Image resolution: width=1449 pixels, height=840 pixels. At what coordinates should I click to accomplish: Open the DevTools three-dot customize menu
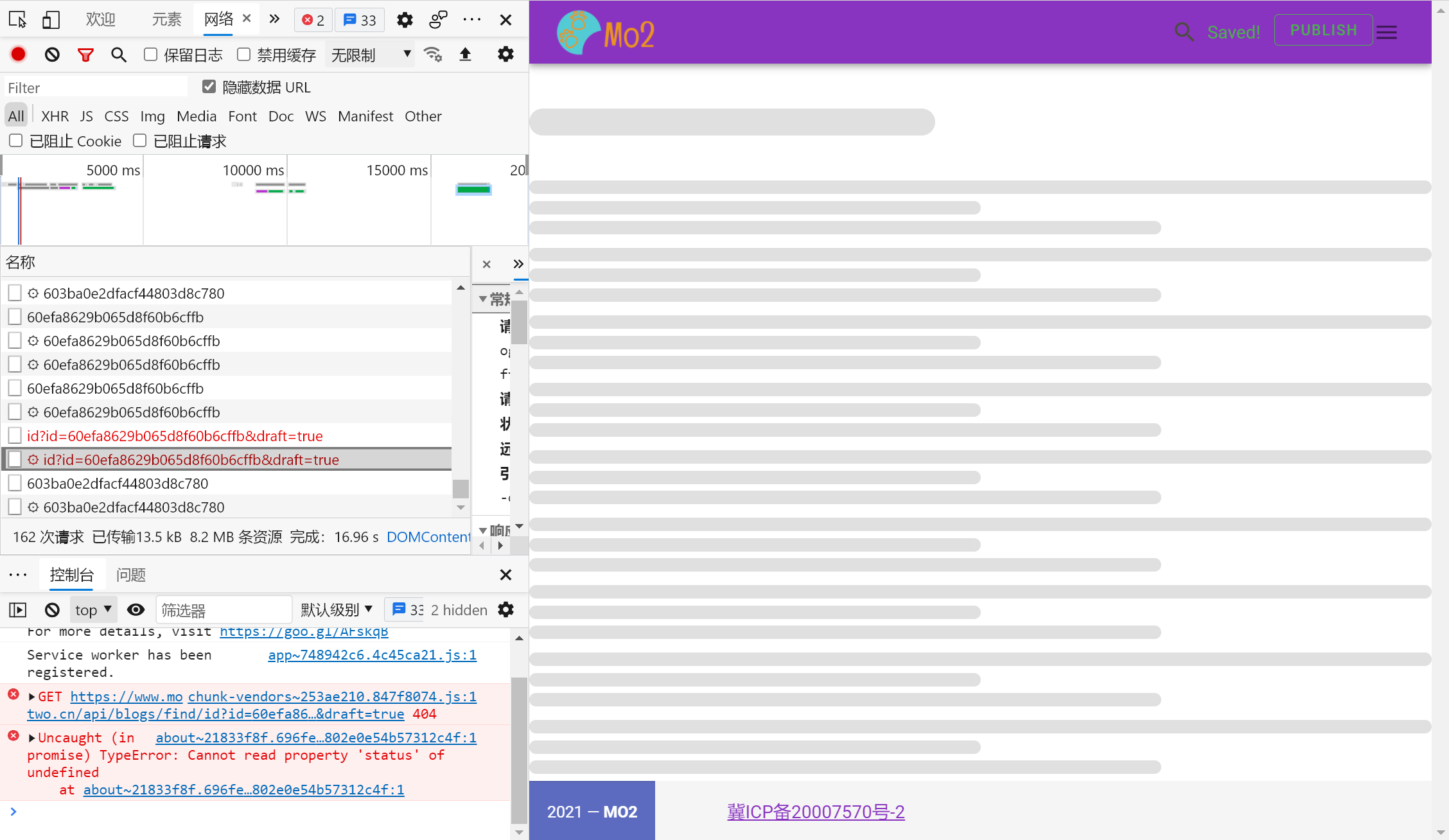point(472,20)
